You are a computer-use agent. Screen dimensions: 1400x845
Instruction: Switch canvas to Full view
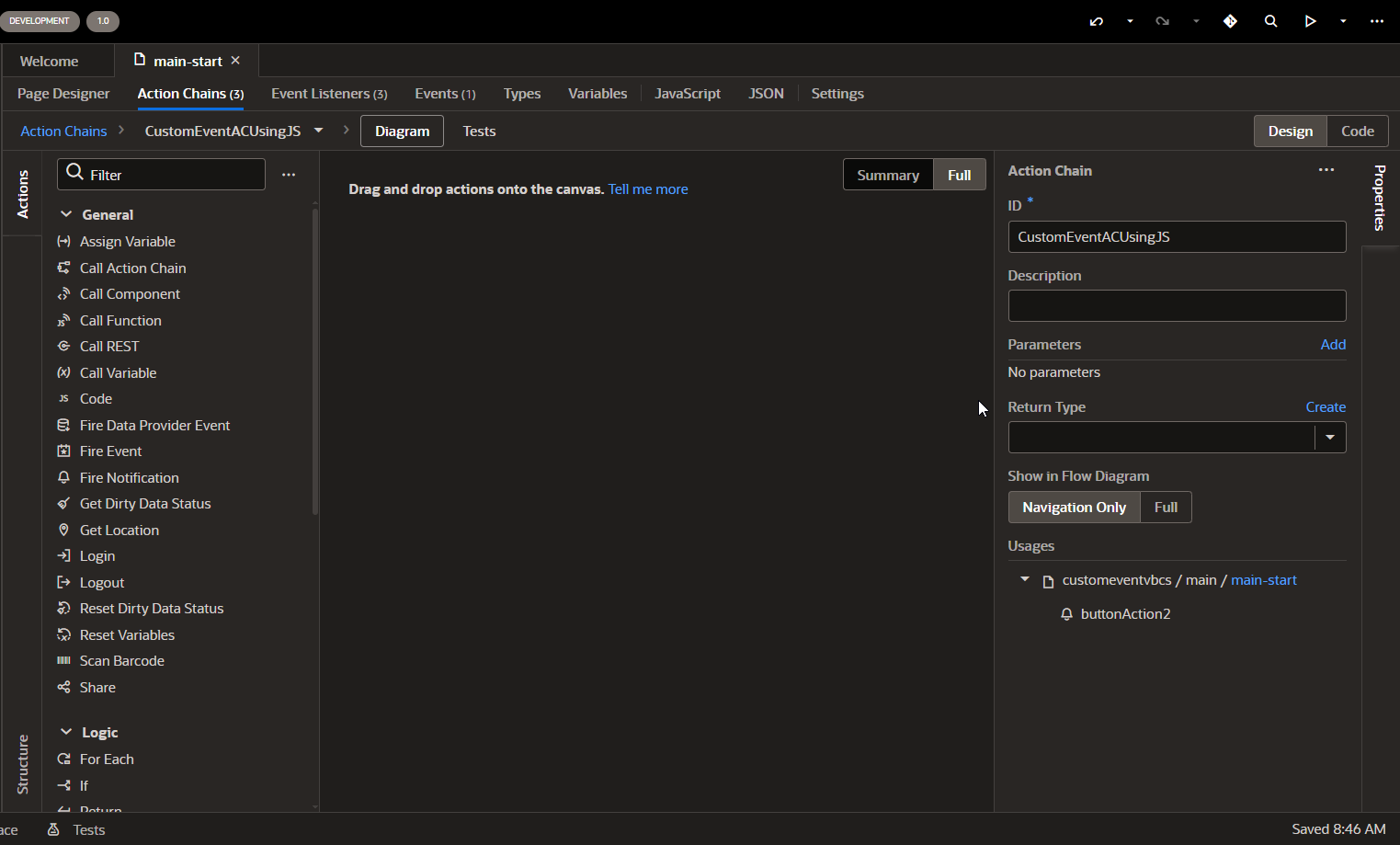point(959,175)
